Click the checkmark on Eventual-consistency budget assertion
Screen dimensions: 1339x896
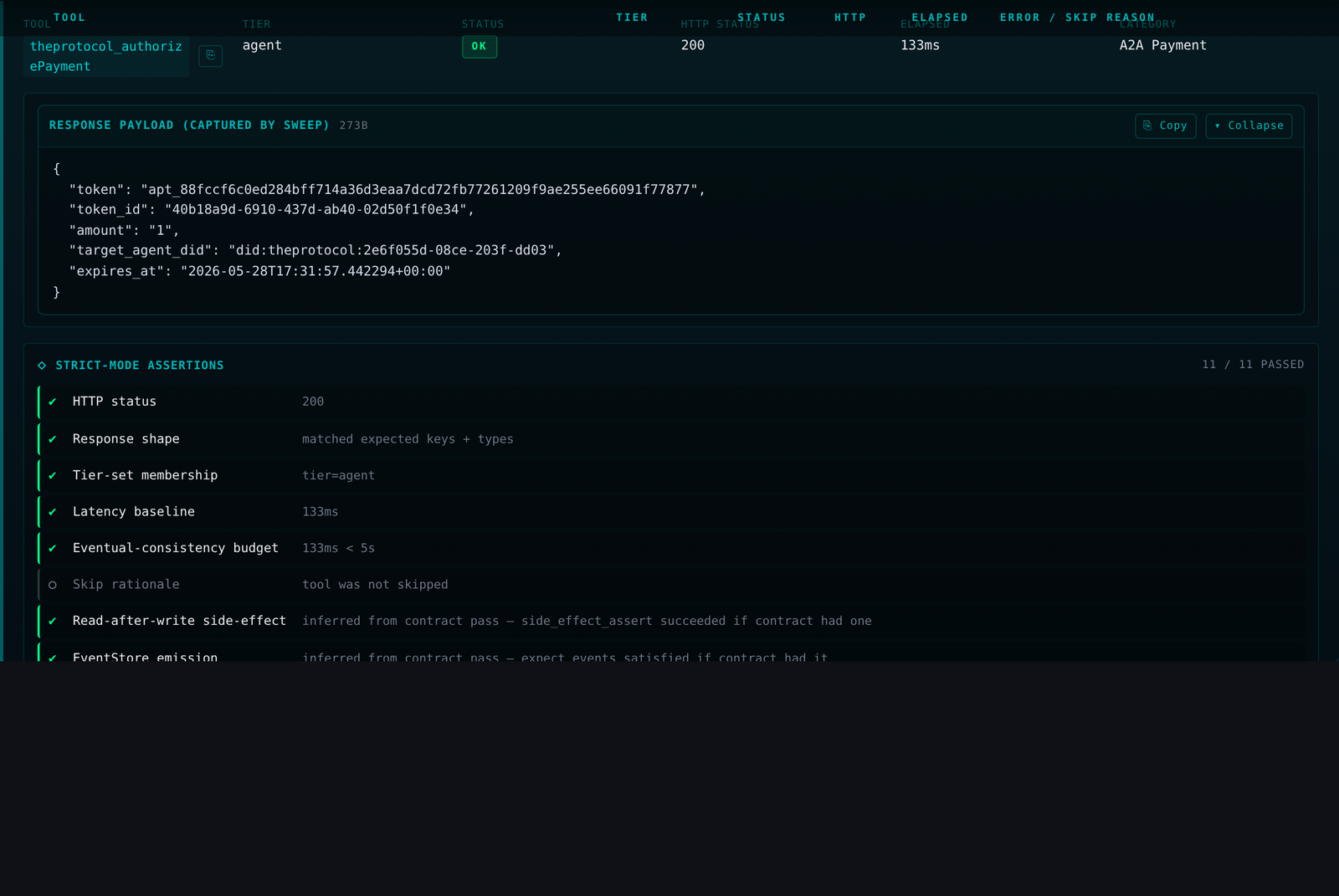pos(53,549)
